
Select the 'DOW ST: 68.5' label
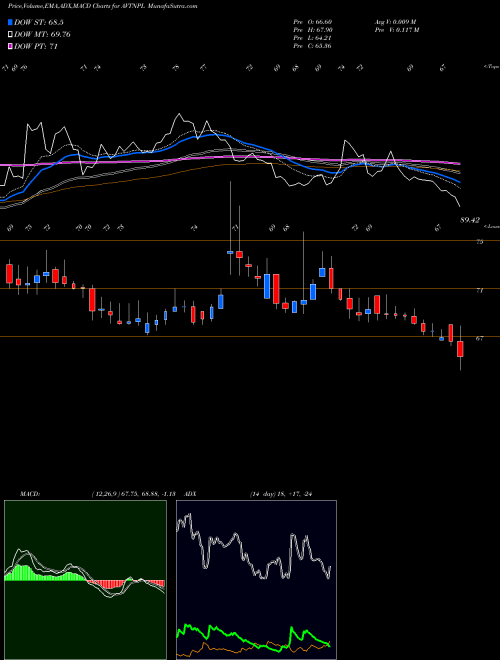(x=39, y=22)
